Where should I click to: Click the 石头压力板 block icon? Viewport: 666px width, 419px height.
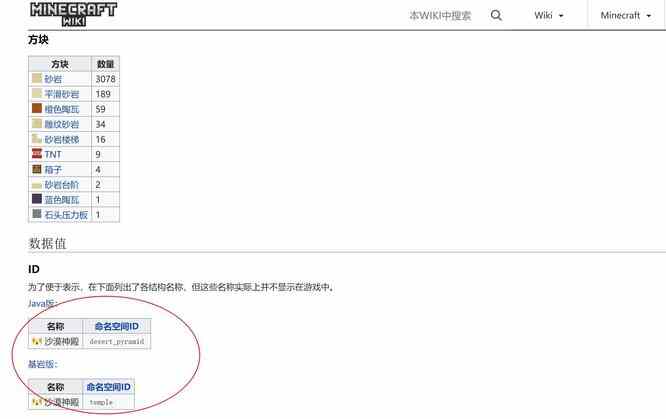click(37, 215)
